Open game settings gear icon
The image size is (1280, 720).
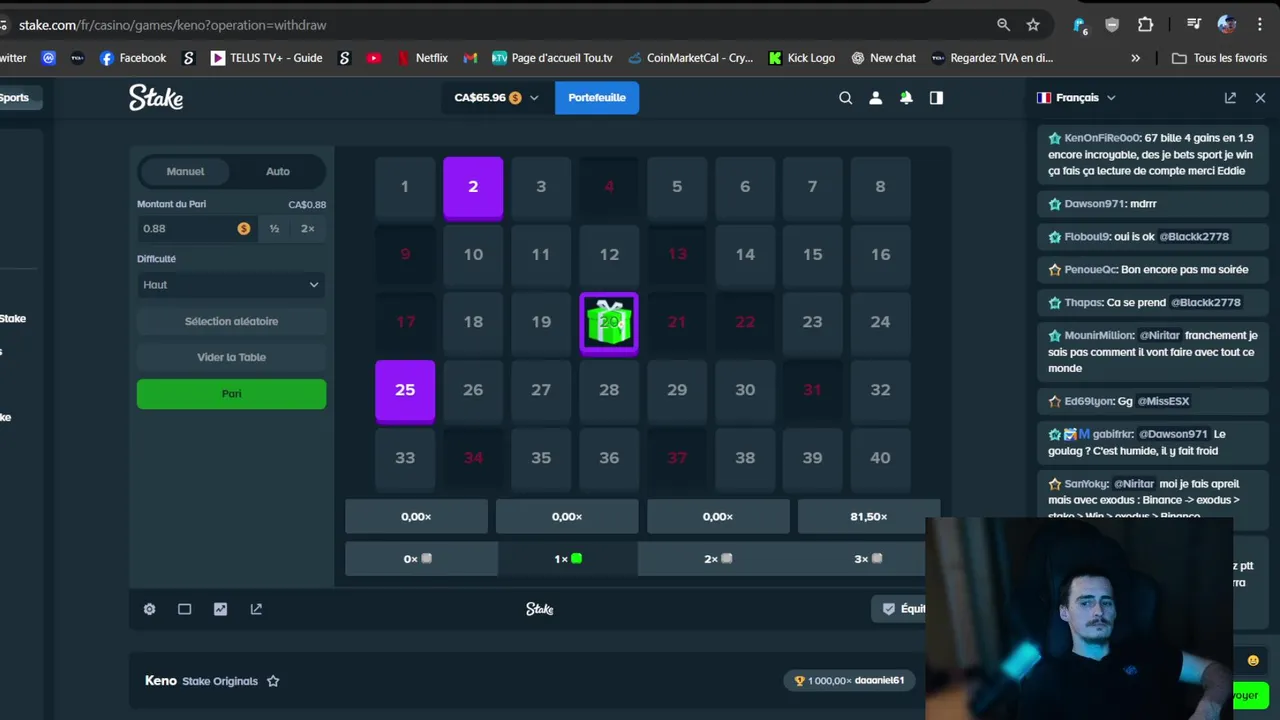(x=150, y=609)
